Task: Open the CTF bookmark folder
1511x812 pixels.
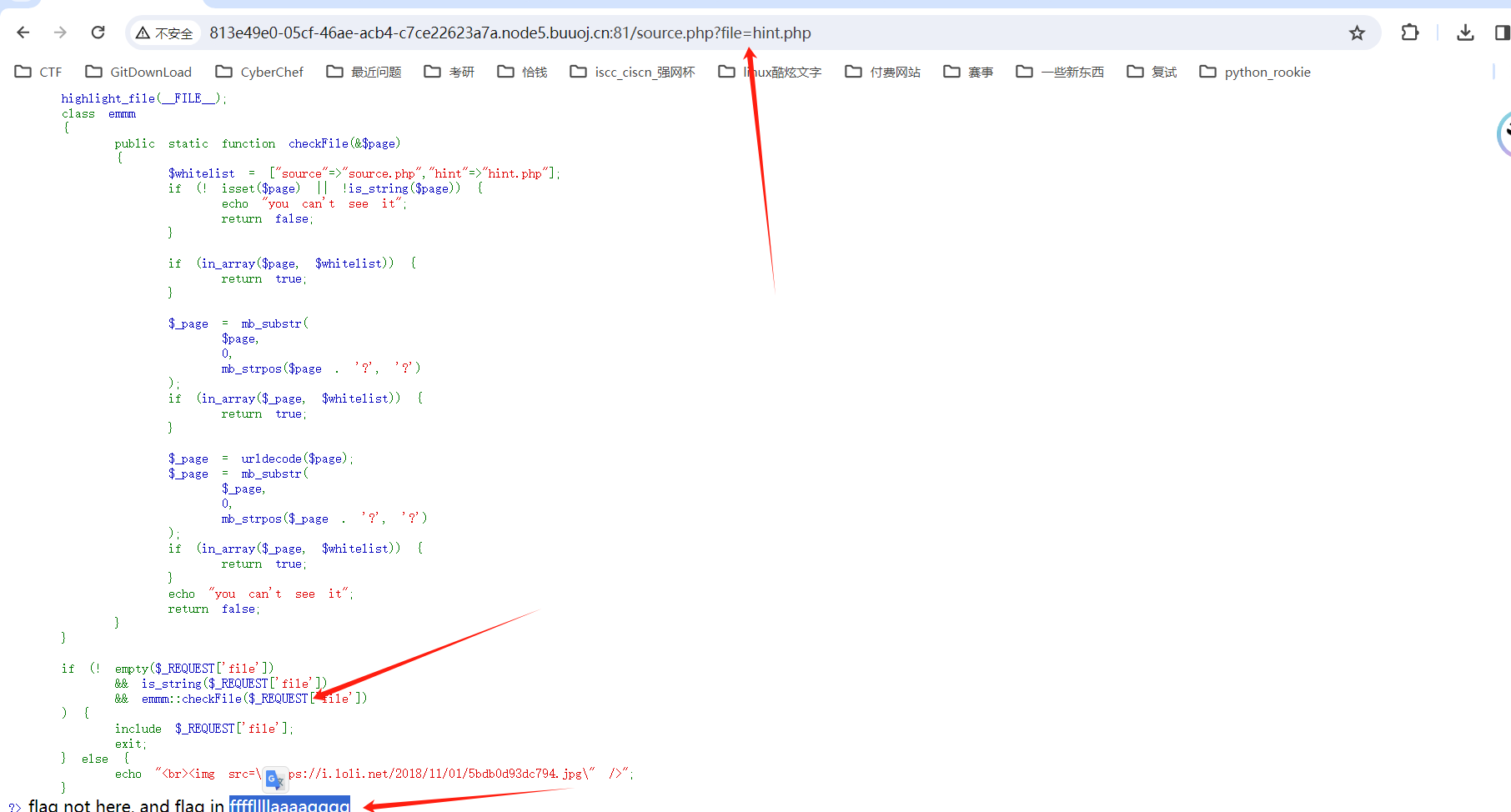Action: (38, 72)
